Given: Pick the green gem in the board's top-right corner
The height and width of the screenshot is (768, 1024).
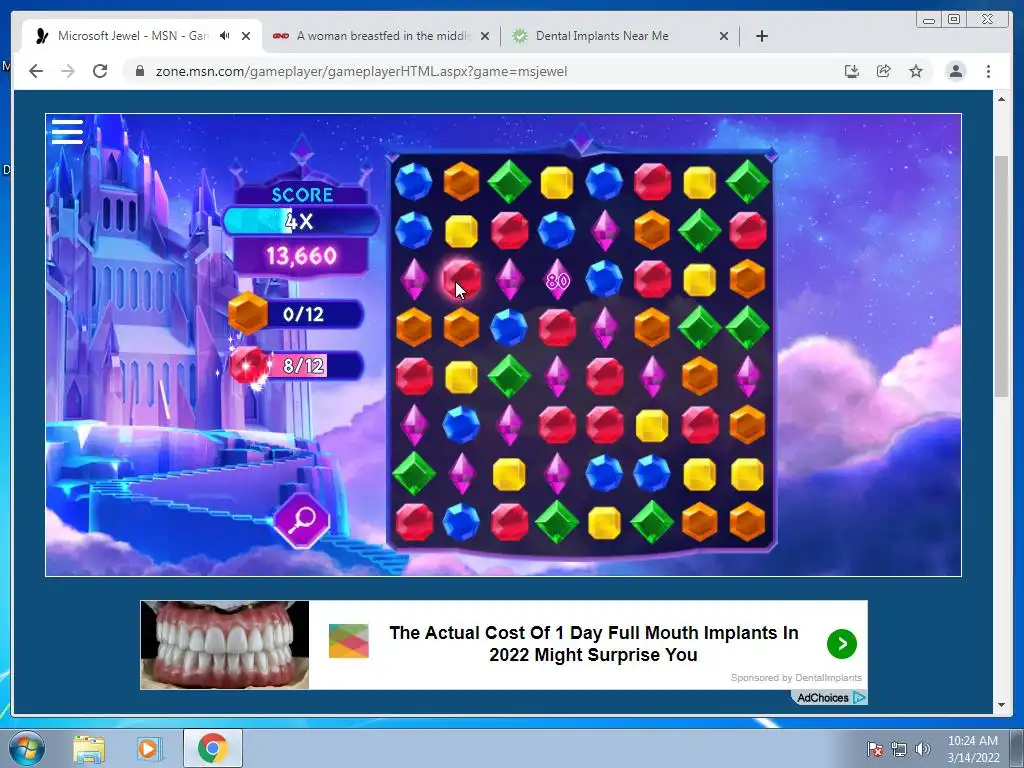Looking at the screenshot, I should click(x=747, y=181).
